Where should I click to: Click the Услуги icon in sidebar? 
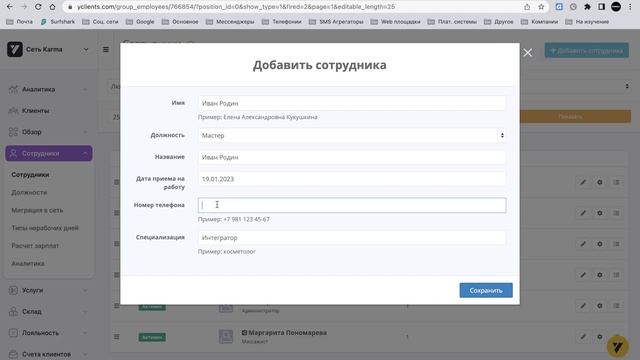(x=13, y=290)
